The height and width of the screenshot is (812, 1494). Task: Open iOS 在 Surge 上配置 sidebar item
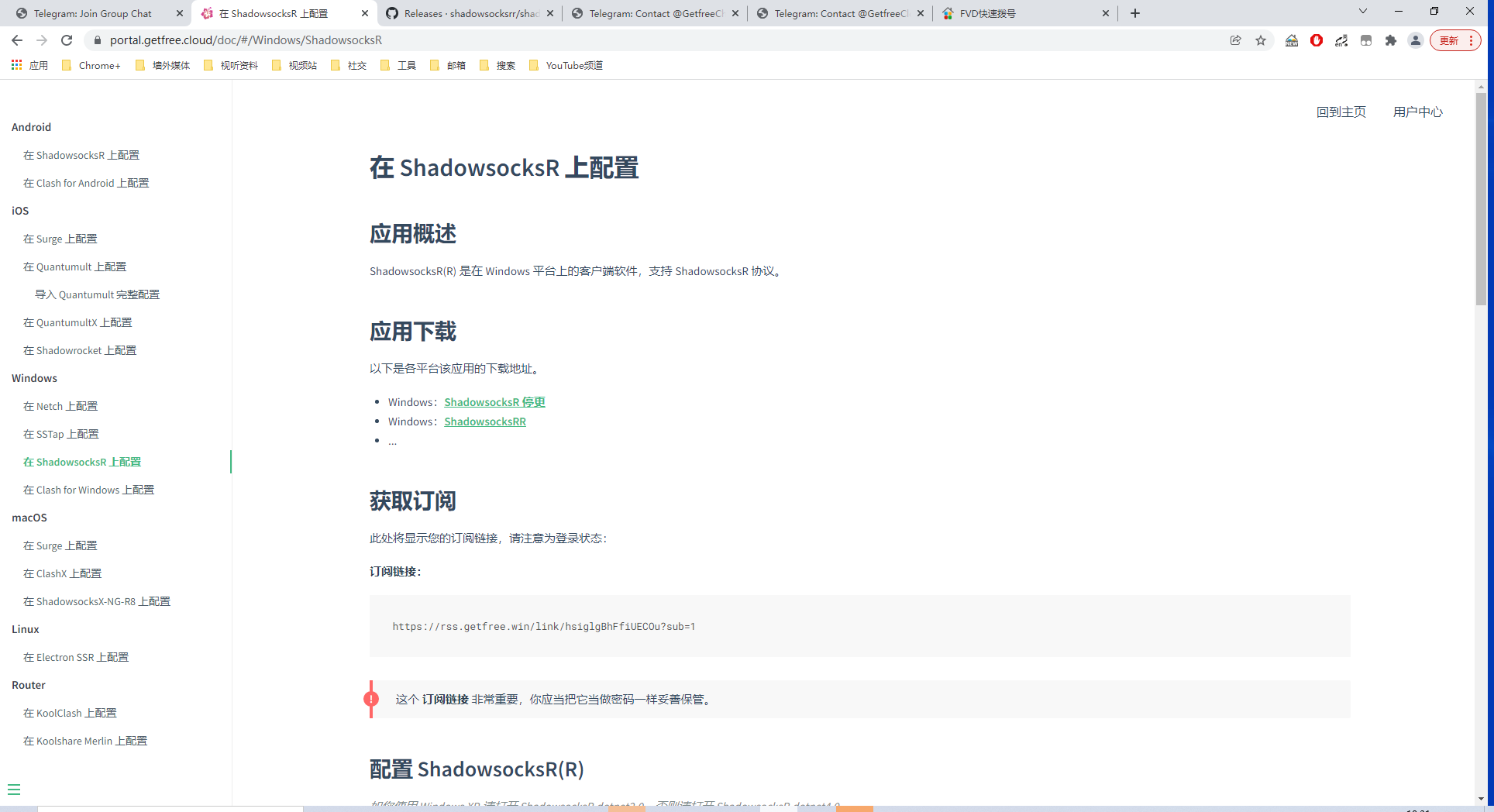click(x=60, y=239)
